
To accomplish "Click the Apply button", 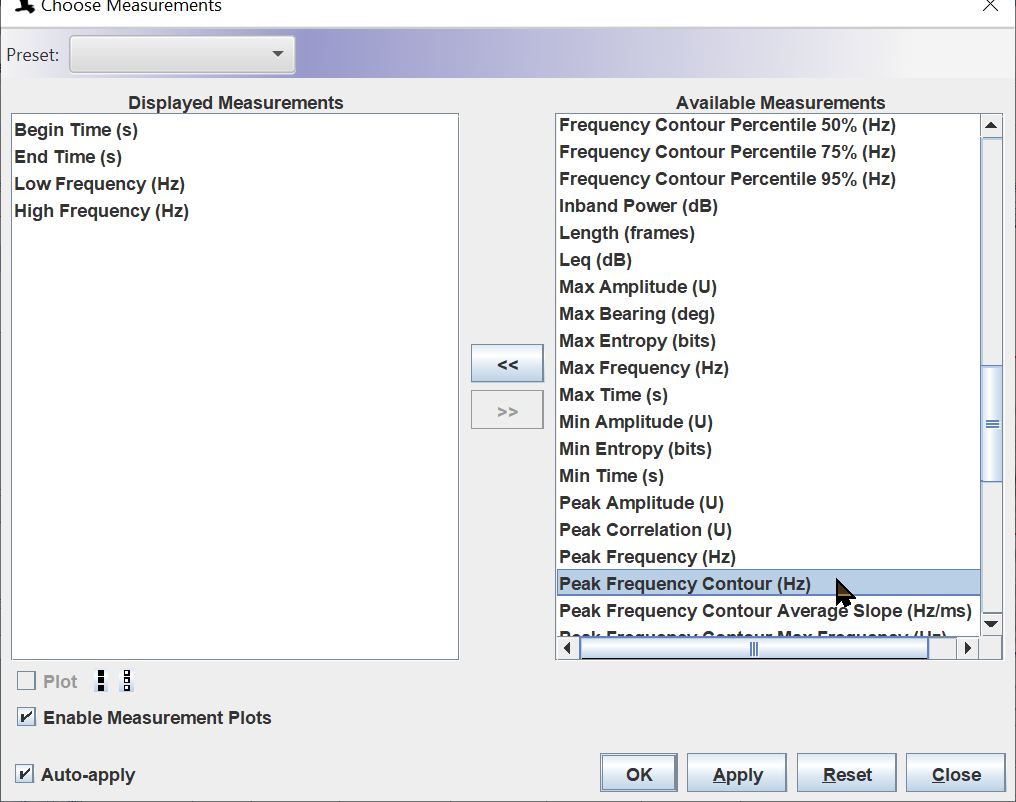I will (737, 774).
